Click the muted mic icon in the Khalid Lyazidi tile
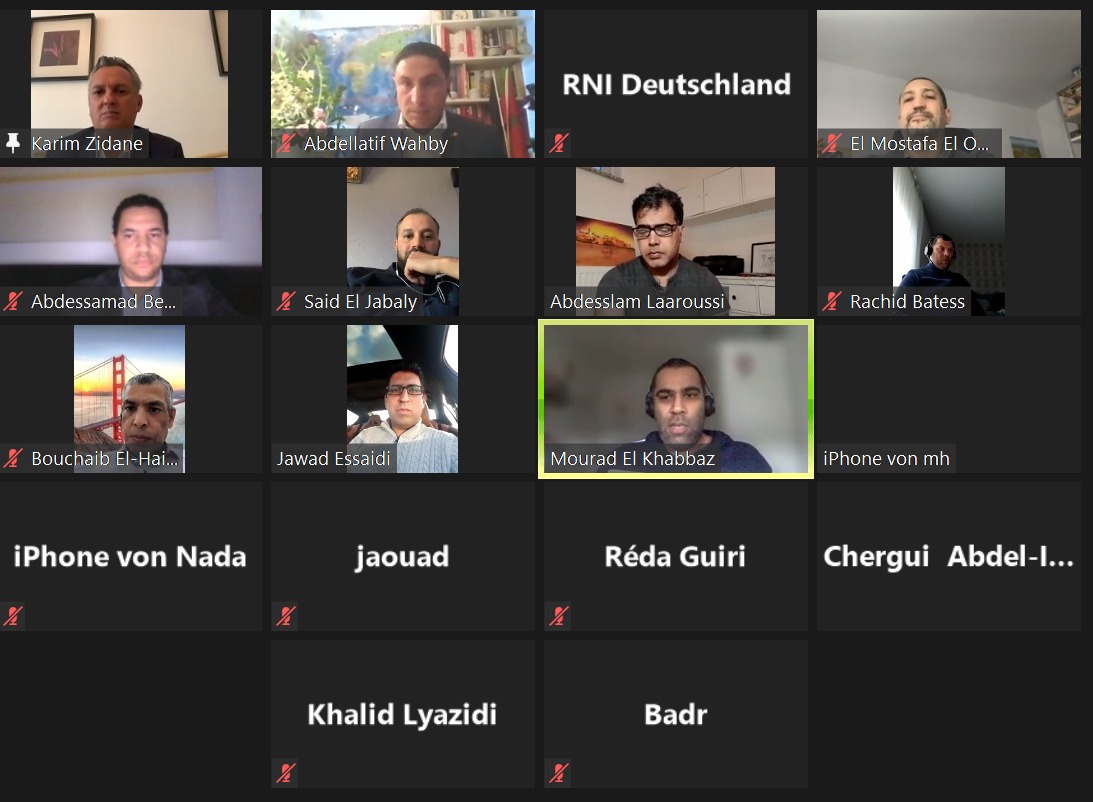 coord(286,773)
